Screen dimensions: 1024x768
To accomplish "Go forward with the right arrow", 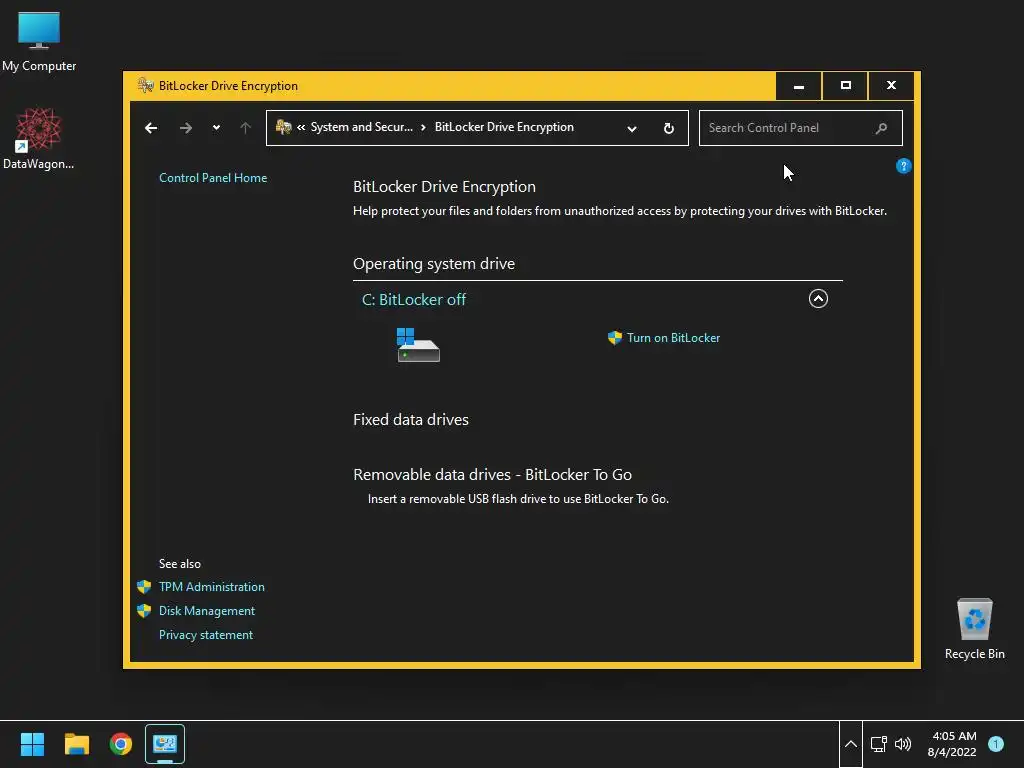I will (x=185, y=128).
